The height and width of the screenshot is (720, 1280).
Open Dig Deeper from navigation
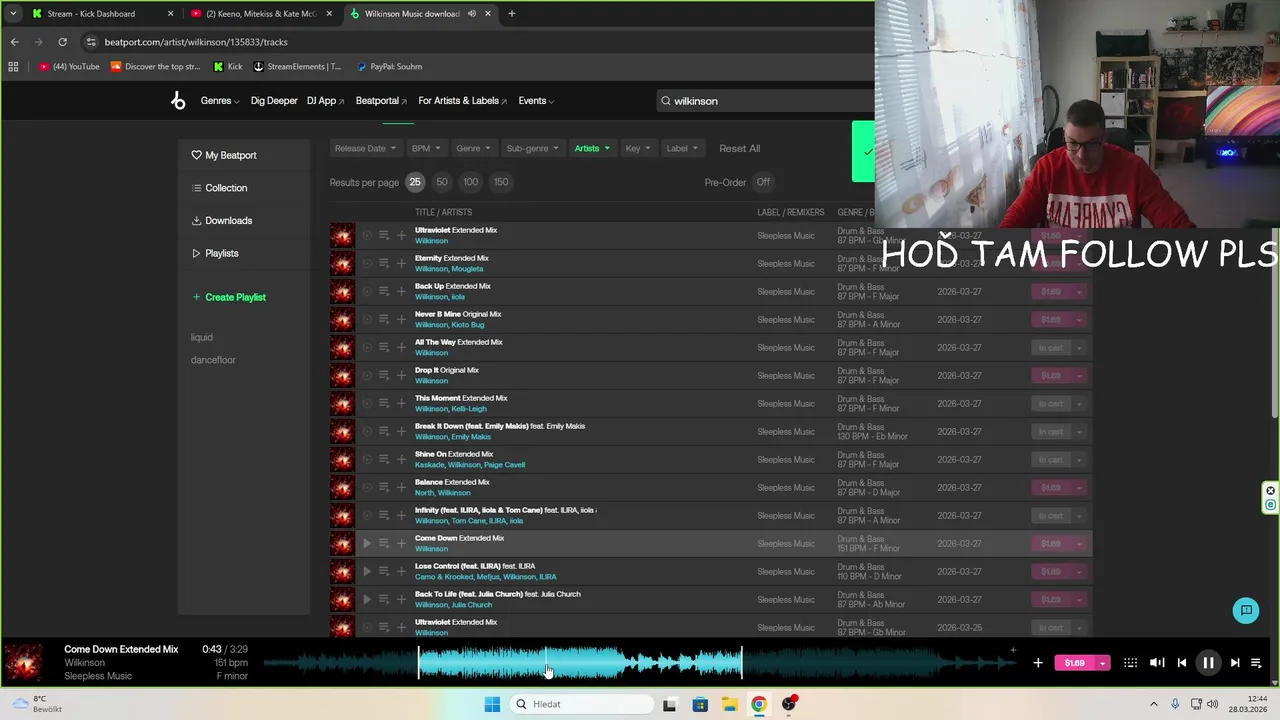274,101
